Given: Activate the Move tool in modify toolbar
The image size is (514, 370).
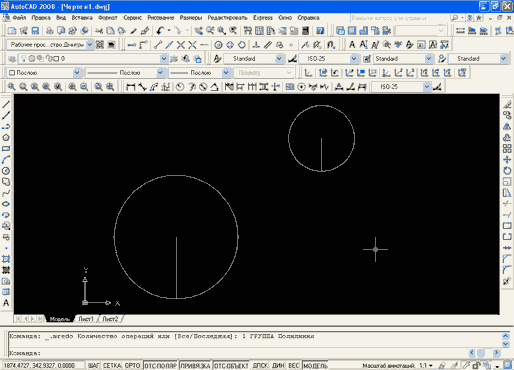Looking at the screenshot, I should click(507, 159).
